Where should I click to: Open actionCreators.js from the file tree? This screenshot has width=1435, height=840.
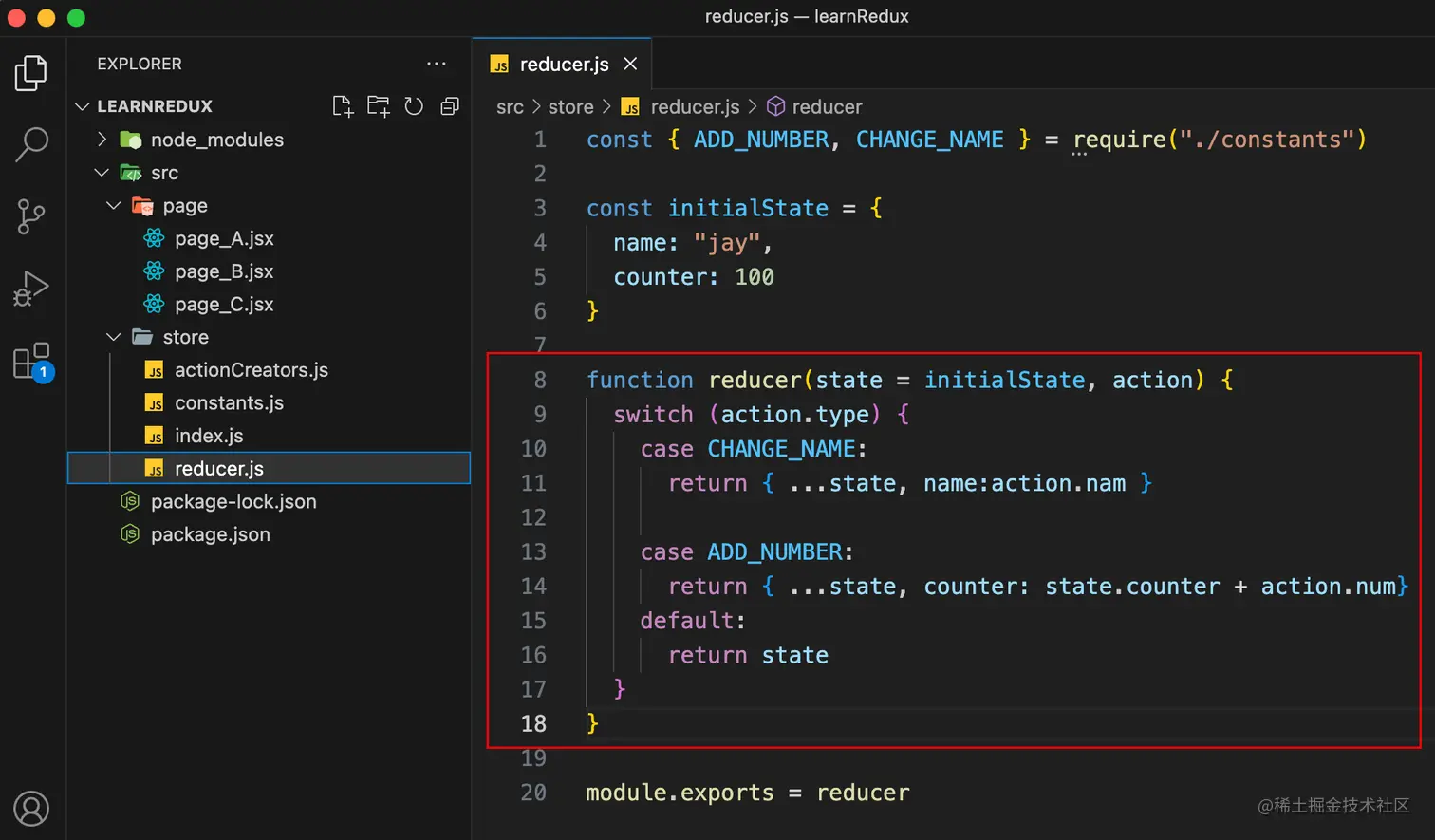(x=251, y=370)
